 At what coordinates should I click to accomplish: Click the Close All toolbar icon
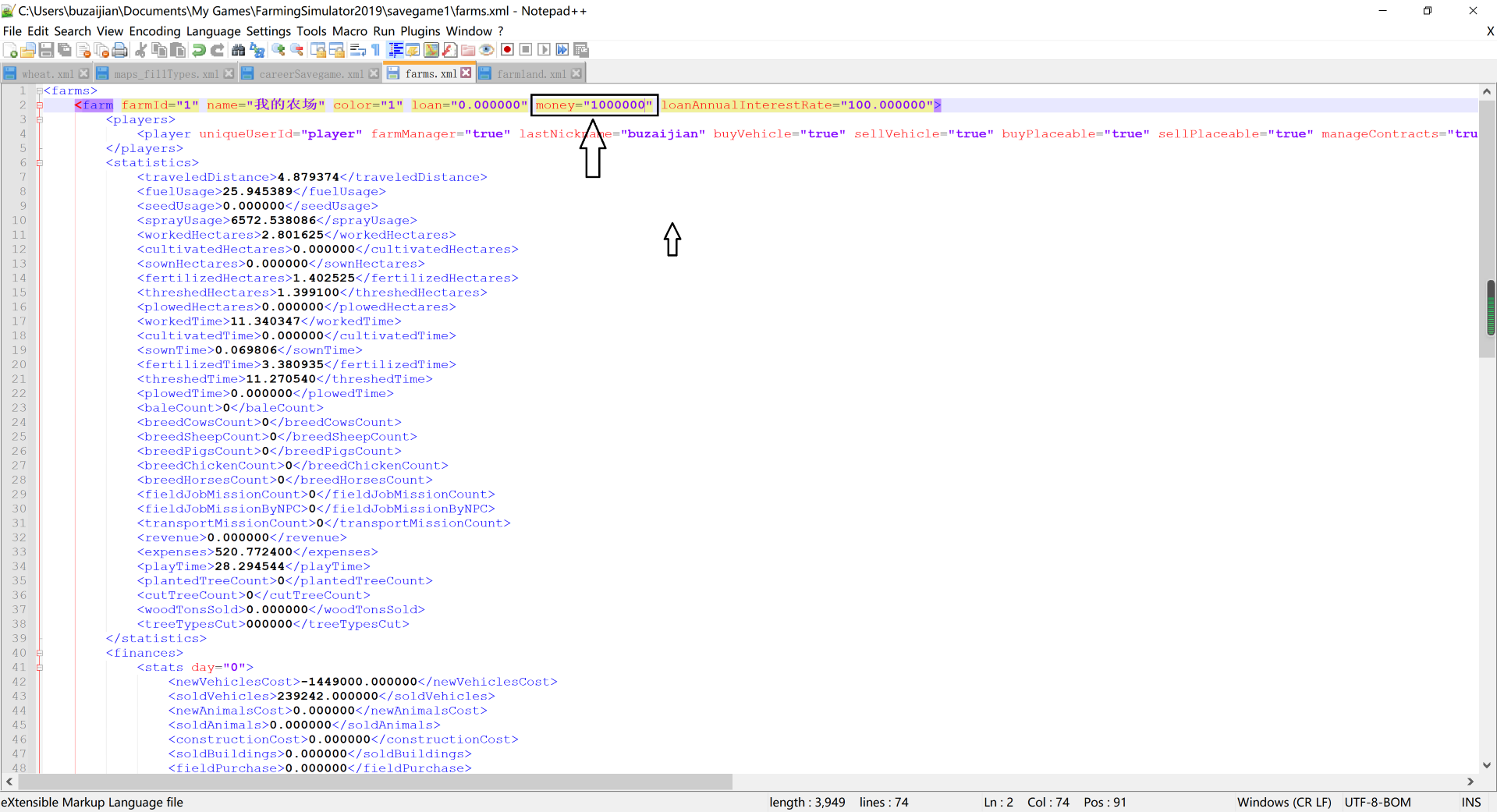(x=101, y=50)
